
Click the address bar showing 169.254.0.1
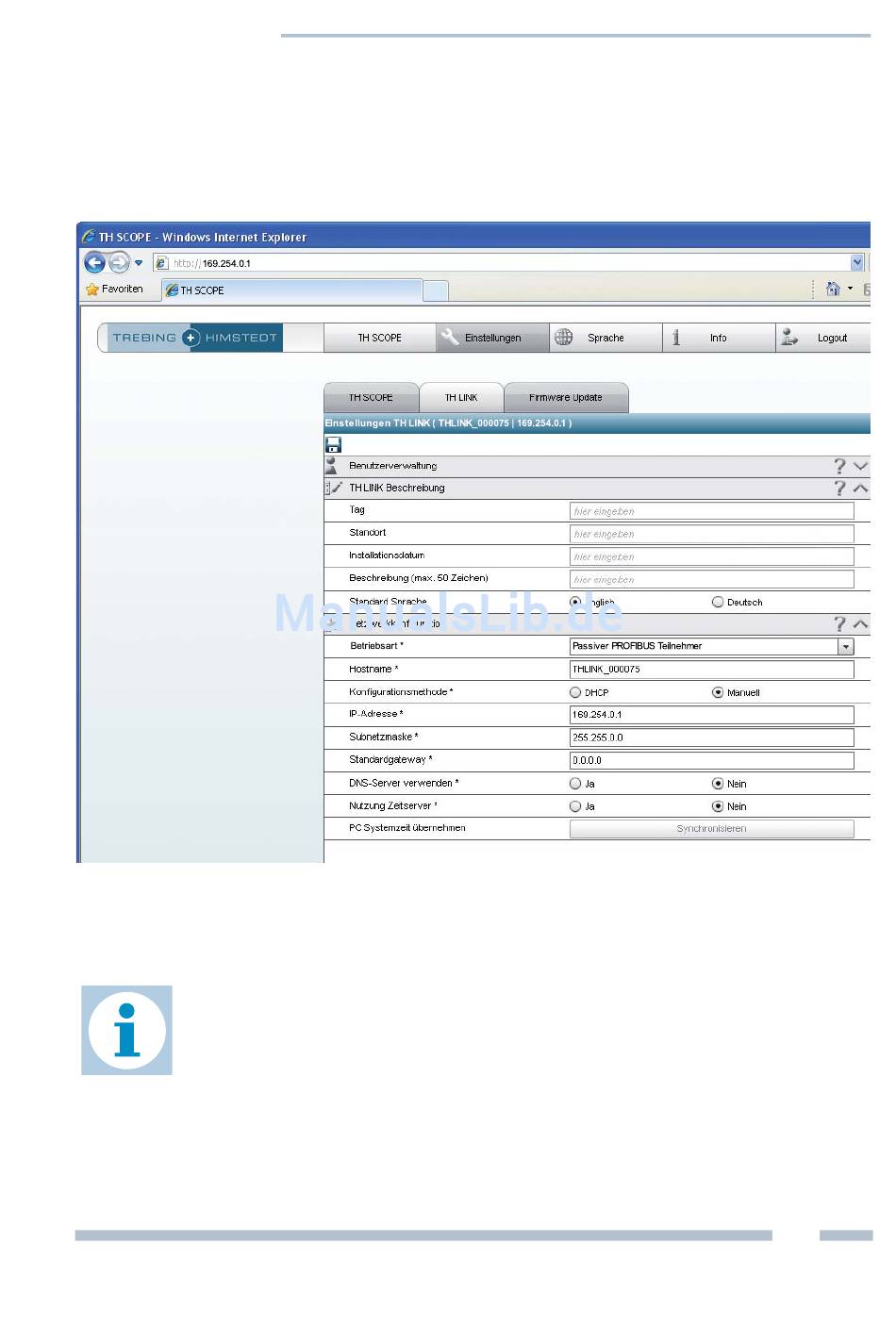(x=509, y=263)
